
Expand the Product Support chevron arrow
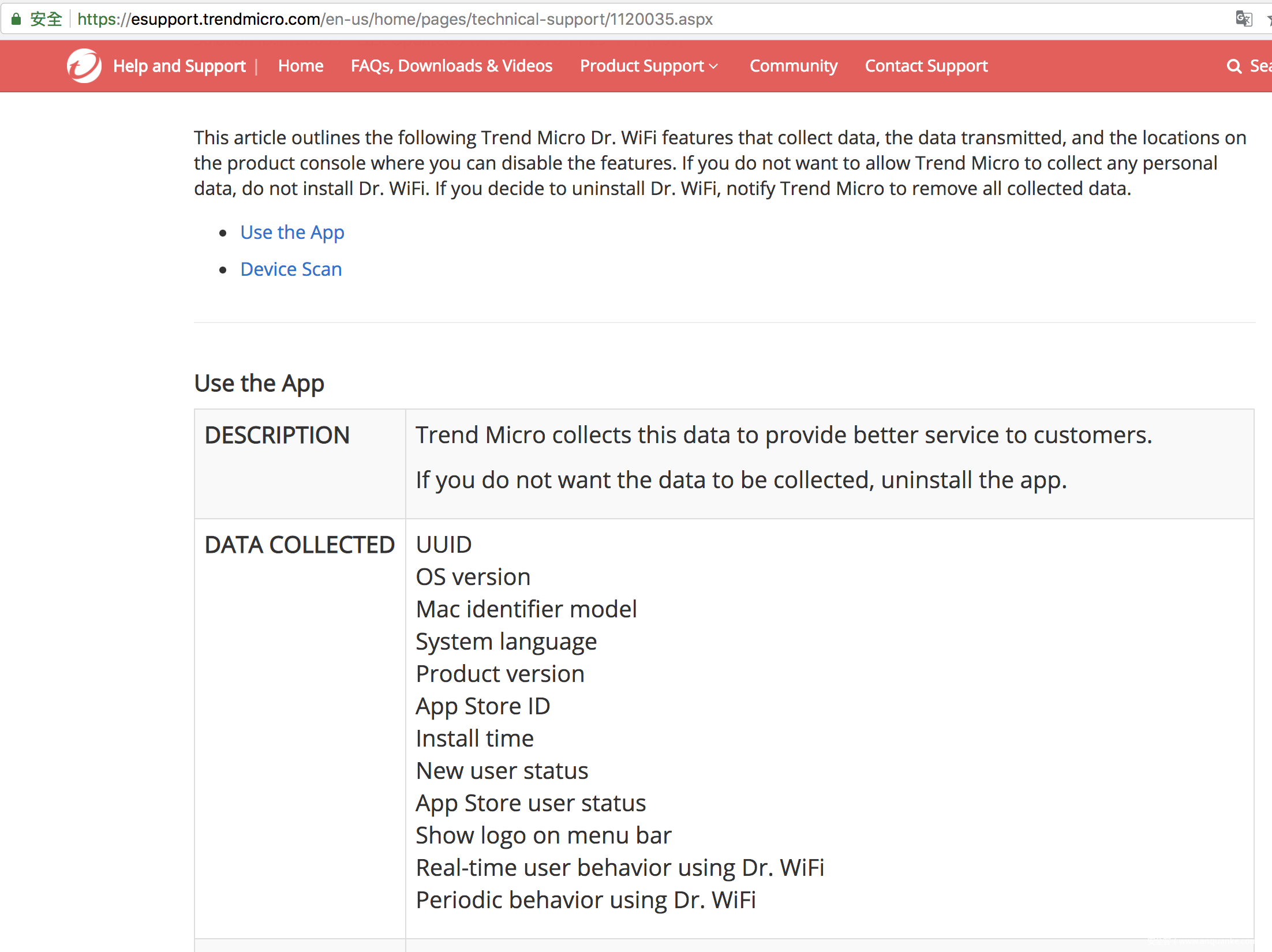tap(714, 66)
